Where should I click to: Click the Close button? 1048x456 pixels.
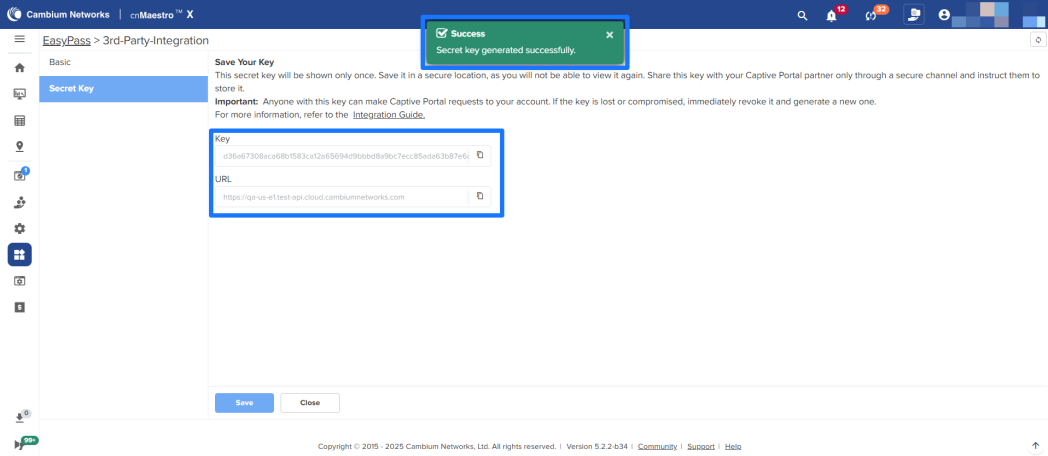pyautogui.click(x=310, y=402)
